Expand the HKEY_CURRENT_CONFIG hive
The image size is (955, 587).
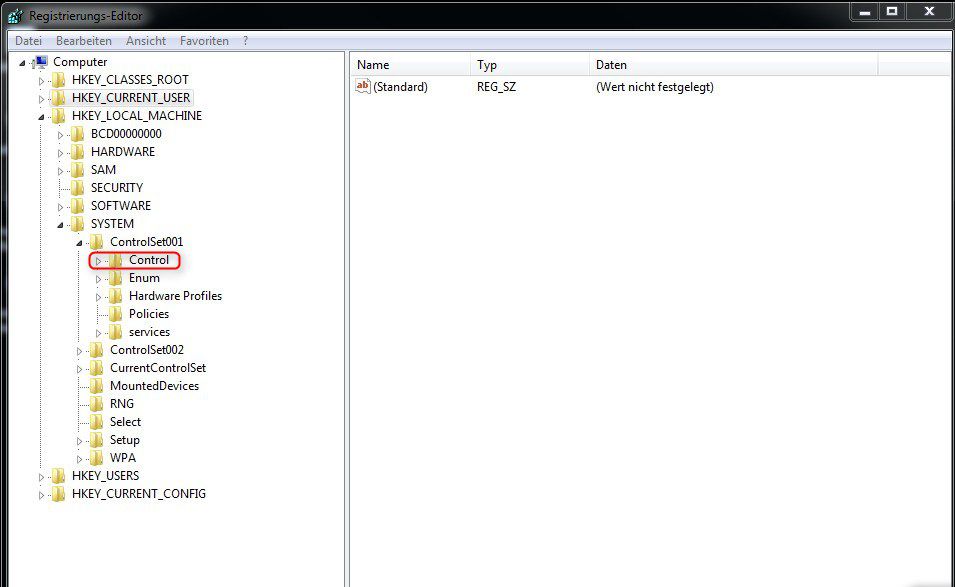(x=42, y=494)
